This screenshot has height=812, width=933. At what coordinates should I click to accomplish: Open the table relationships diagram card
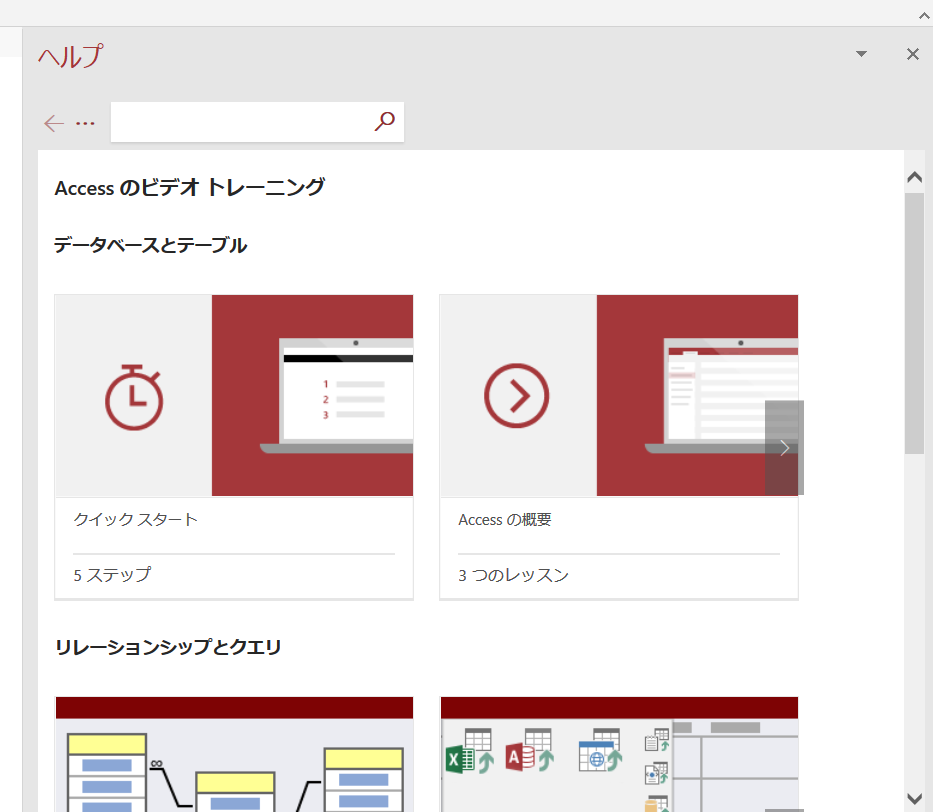(234, 754)
